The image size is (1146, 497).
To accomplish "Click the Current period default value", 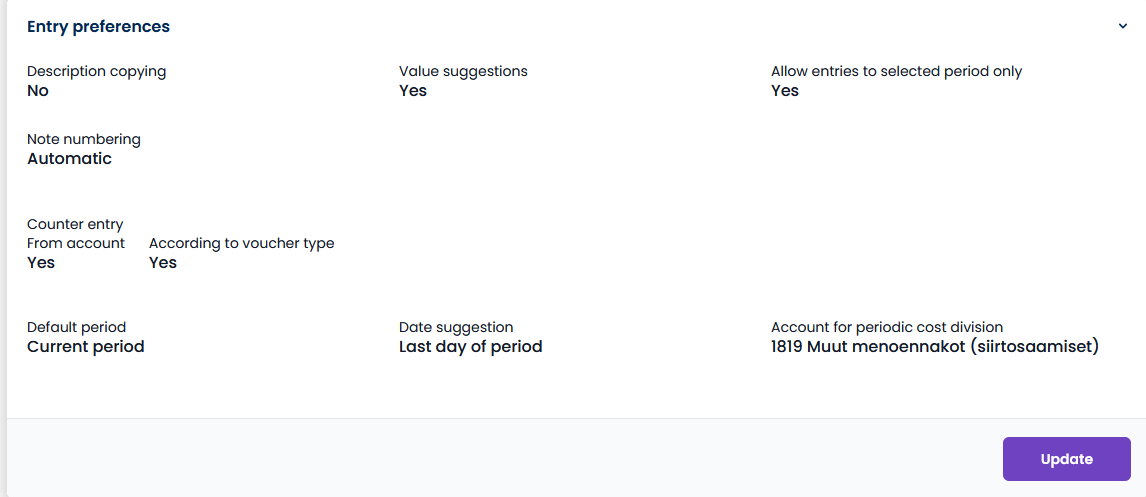I will pyautogui.click(x=86, y=346).
